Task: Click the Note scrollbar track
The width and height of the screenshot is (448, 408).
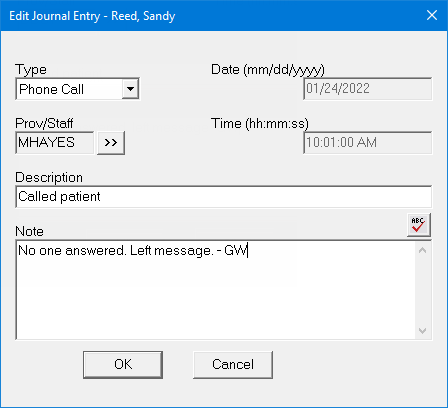Action: [x=423, y=290]
